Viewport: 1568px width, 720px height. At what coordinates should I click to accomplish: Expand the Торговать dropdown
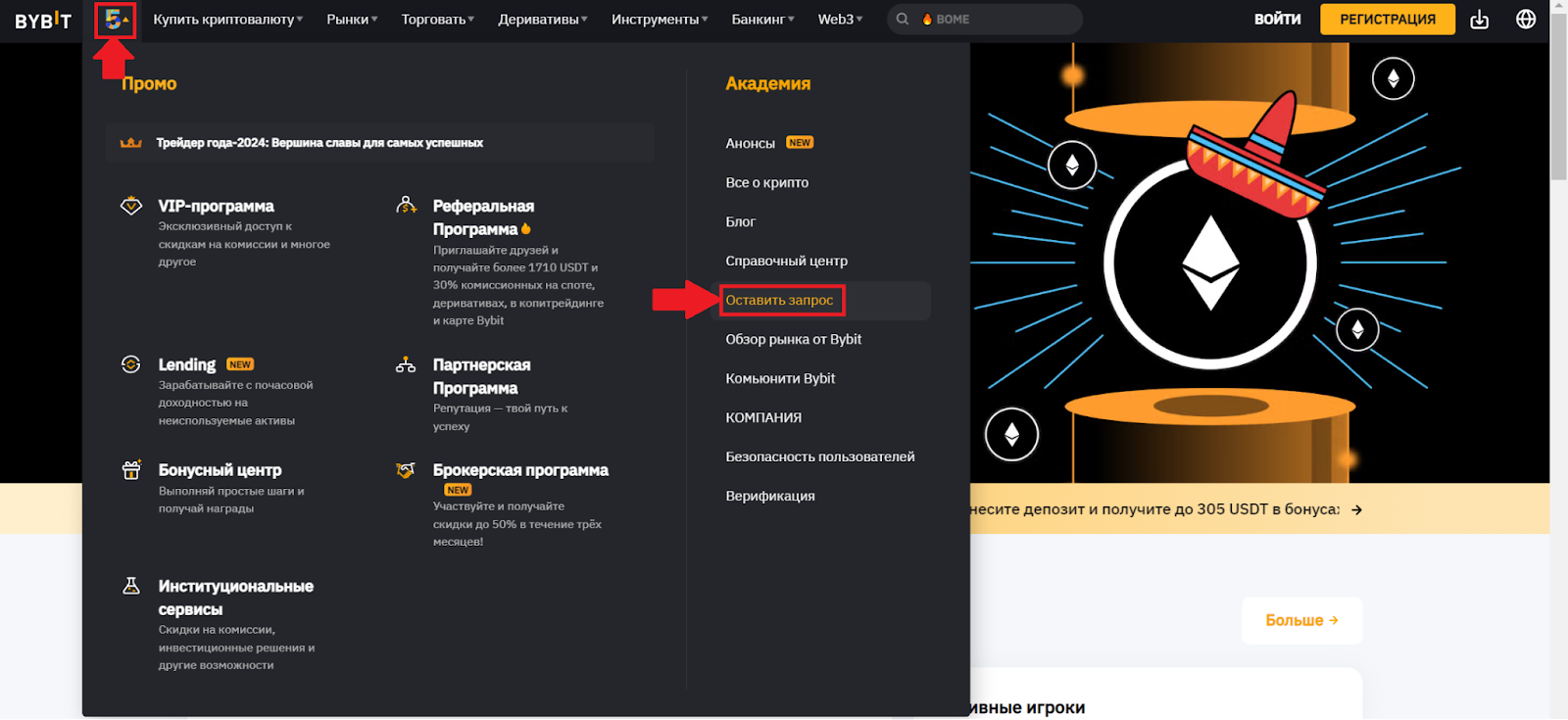point(438,20)
